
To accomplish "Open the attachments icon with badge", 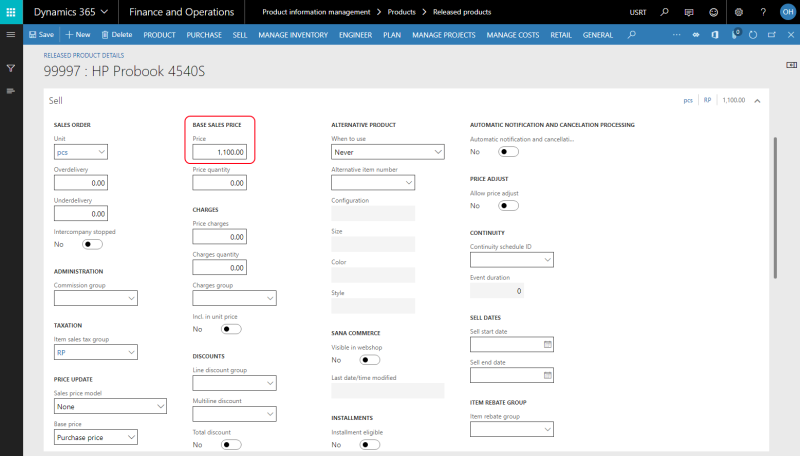I will click(x=735, y=34).
